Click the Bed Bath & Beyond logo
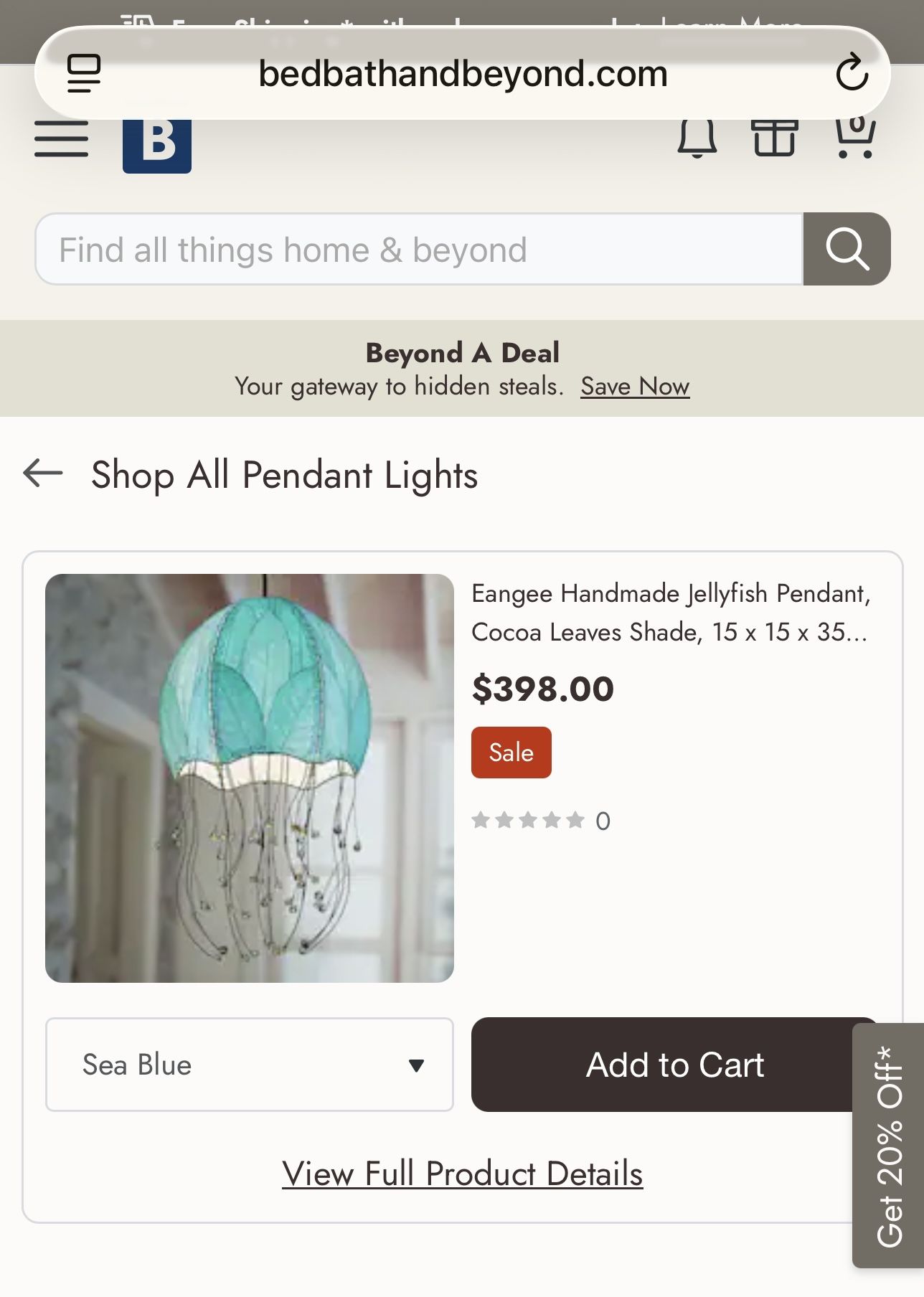This screenshot has height=1297, width=924. tap(157, 143)
